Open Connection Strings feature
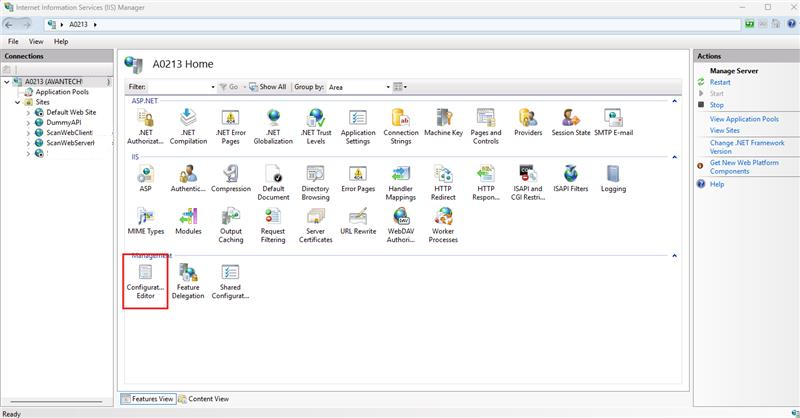This screenshot has width=800, height=418. click(x=401, y=127)
